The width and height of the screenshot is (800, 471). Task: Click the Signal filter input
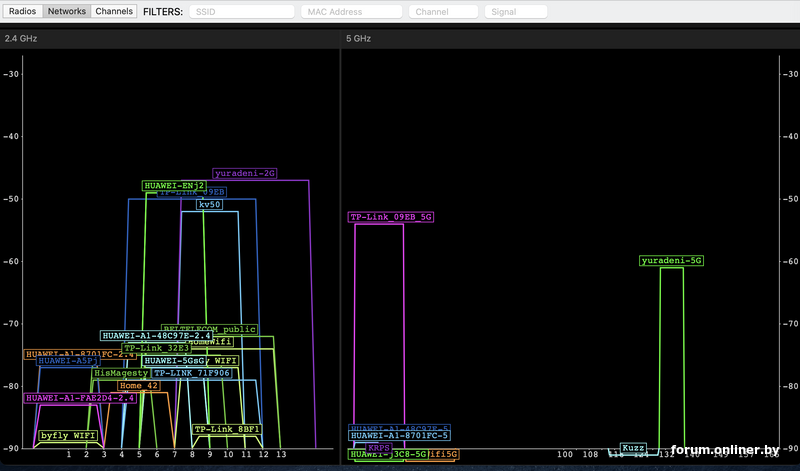tap(516, 12)
